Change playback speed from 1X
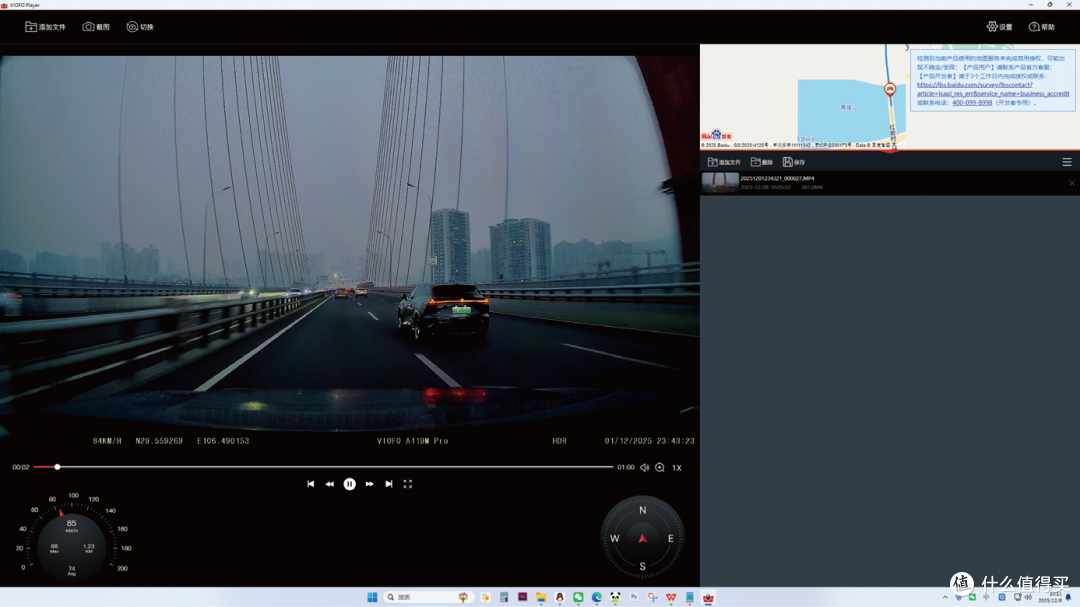 coord(677,468)
